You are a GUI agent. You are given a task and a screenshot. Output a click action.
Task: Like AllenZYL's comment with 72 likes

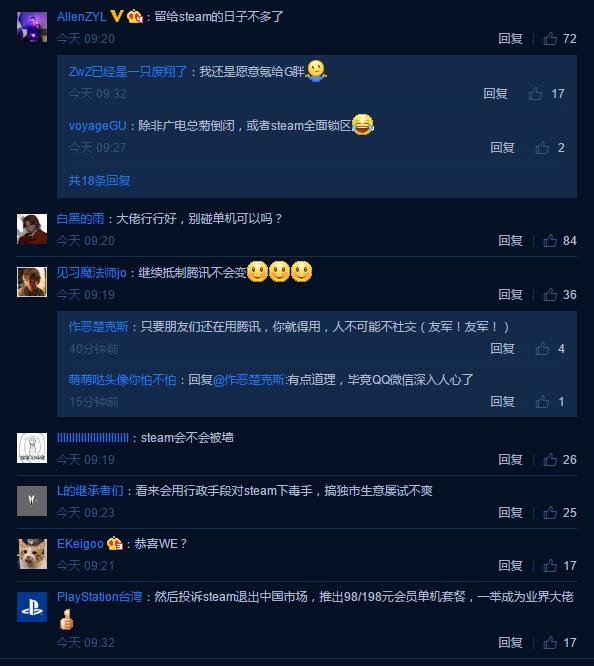click(550, 39)
